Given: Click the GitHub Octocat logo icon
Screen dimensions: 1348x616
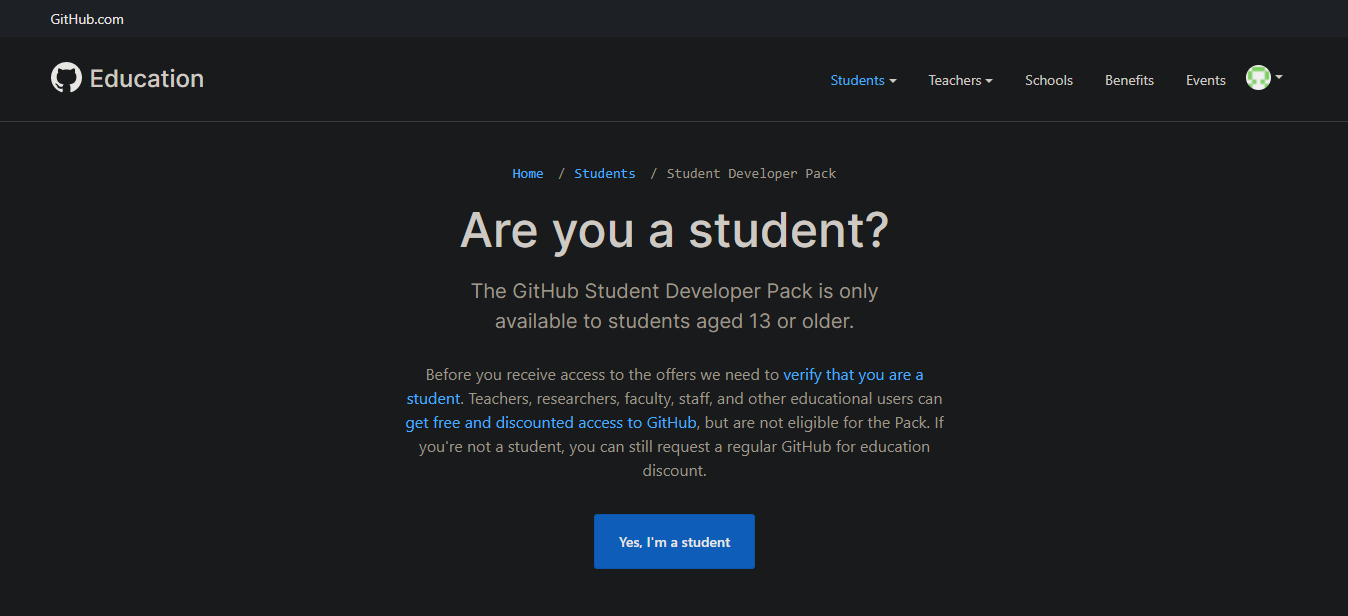Looking at the screenshot, I should tap(66, 78).
